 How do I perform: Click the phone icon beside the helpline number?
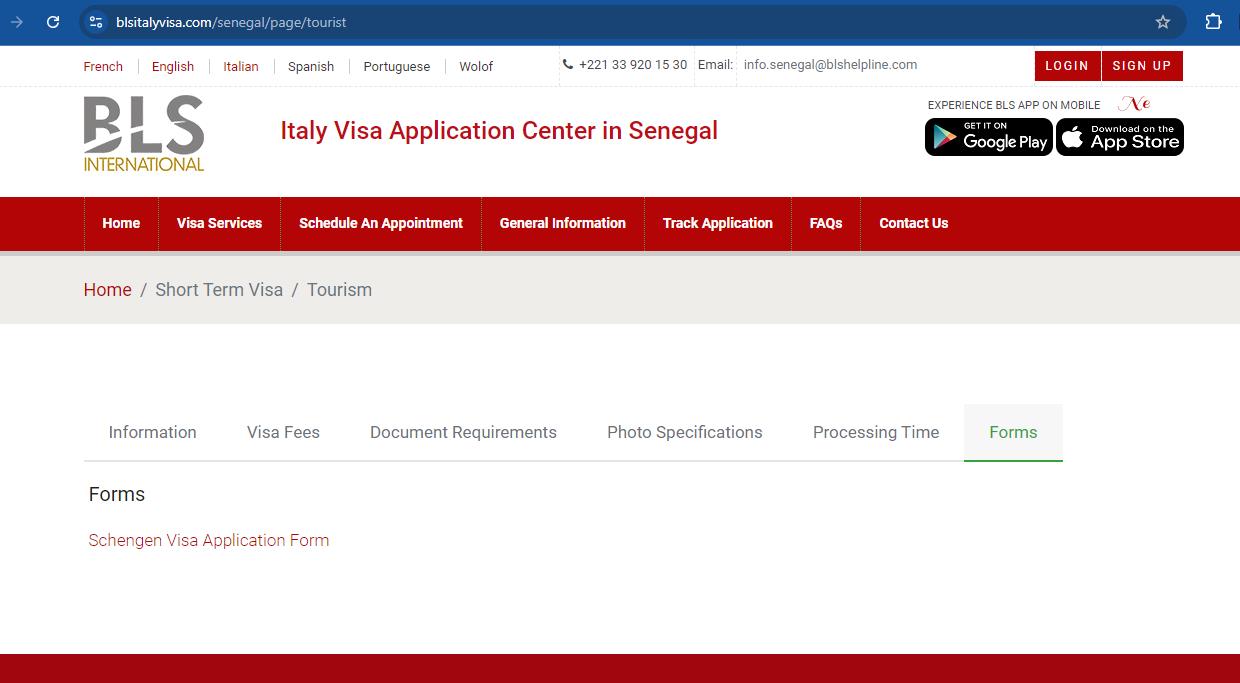click(568, 65)
